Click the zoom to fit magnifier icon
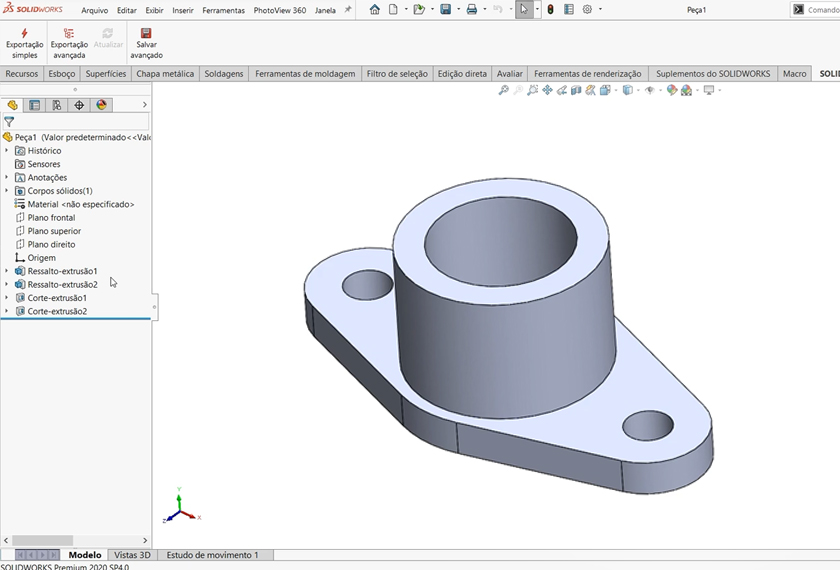 pos(504,90)
